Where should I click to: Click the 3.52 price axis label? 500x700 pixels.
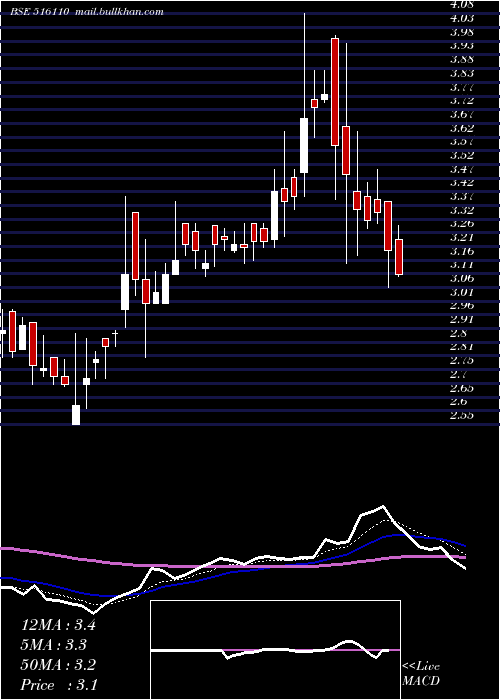pyautogui.click(x=461, y=155)
